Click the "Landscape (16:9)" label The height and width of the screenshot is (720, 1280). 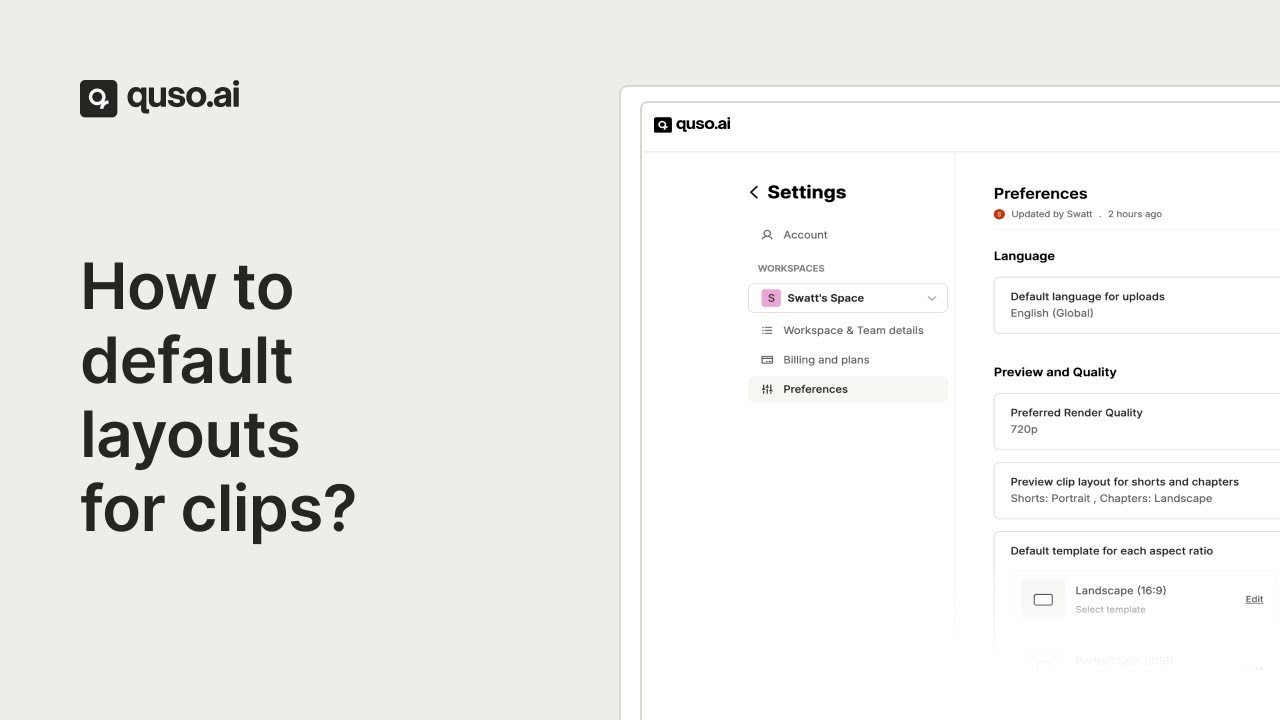[x=1121, y=590]
